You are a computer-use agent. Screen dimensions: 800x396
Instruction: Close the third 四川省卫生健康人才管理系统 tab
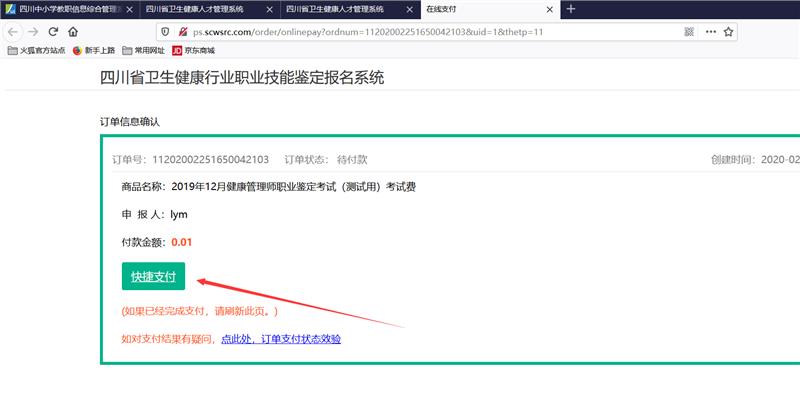(410, 10)
